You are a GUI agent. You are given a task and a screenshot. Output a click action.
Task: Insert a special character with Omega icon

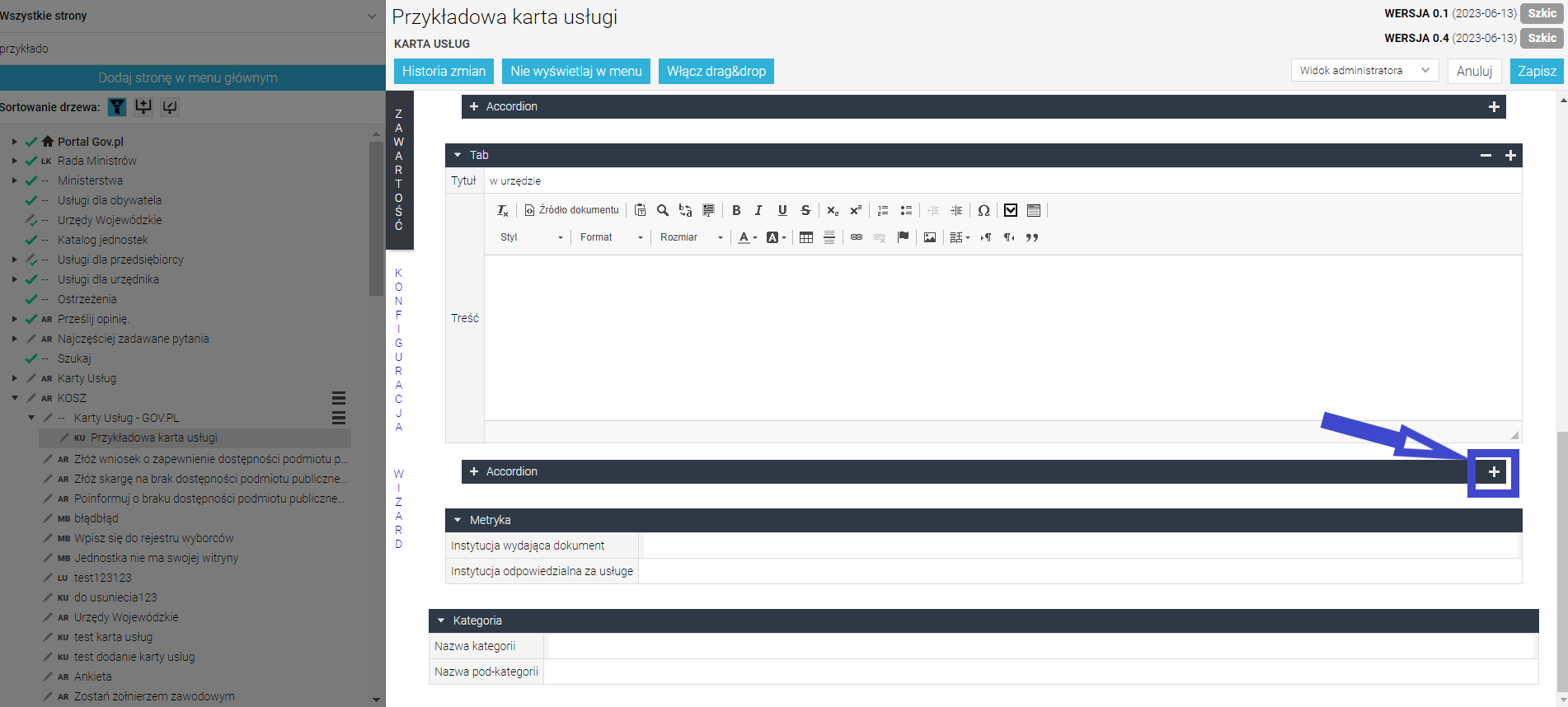pos(984,211)
